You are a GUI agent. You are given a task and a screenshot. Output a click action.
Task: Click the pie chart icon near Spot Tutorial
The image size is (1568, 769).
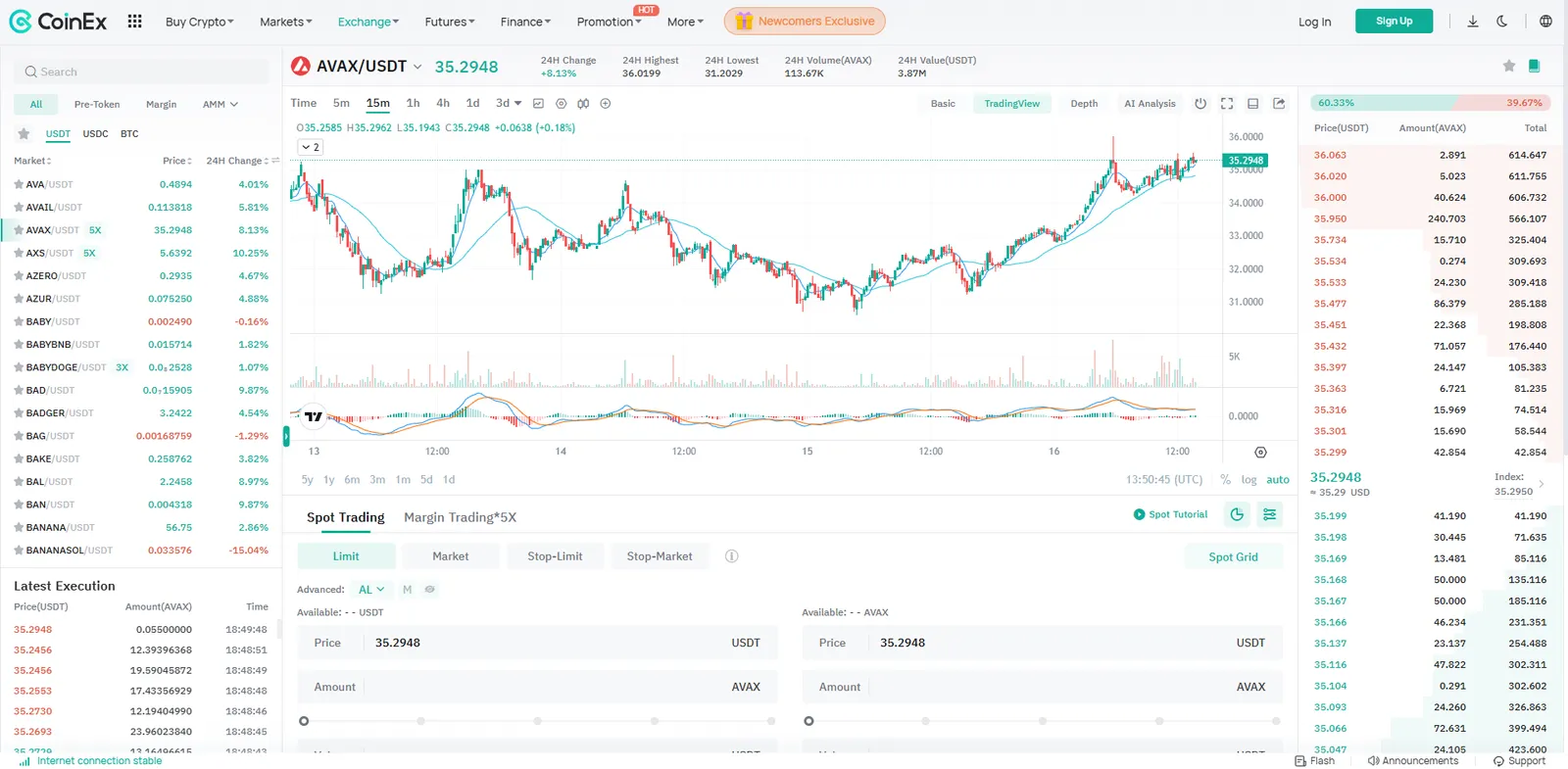click(x=1237, y=514)
